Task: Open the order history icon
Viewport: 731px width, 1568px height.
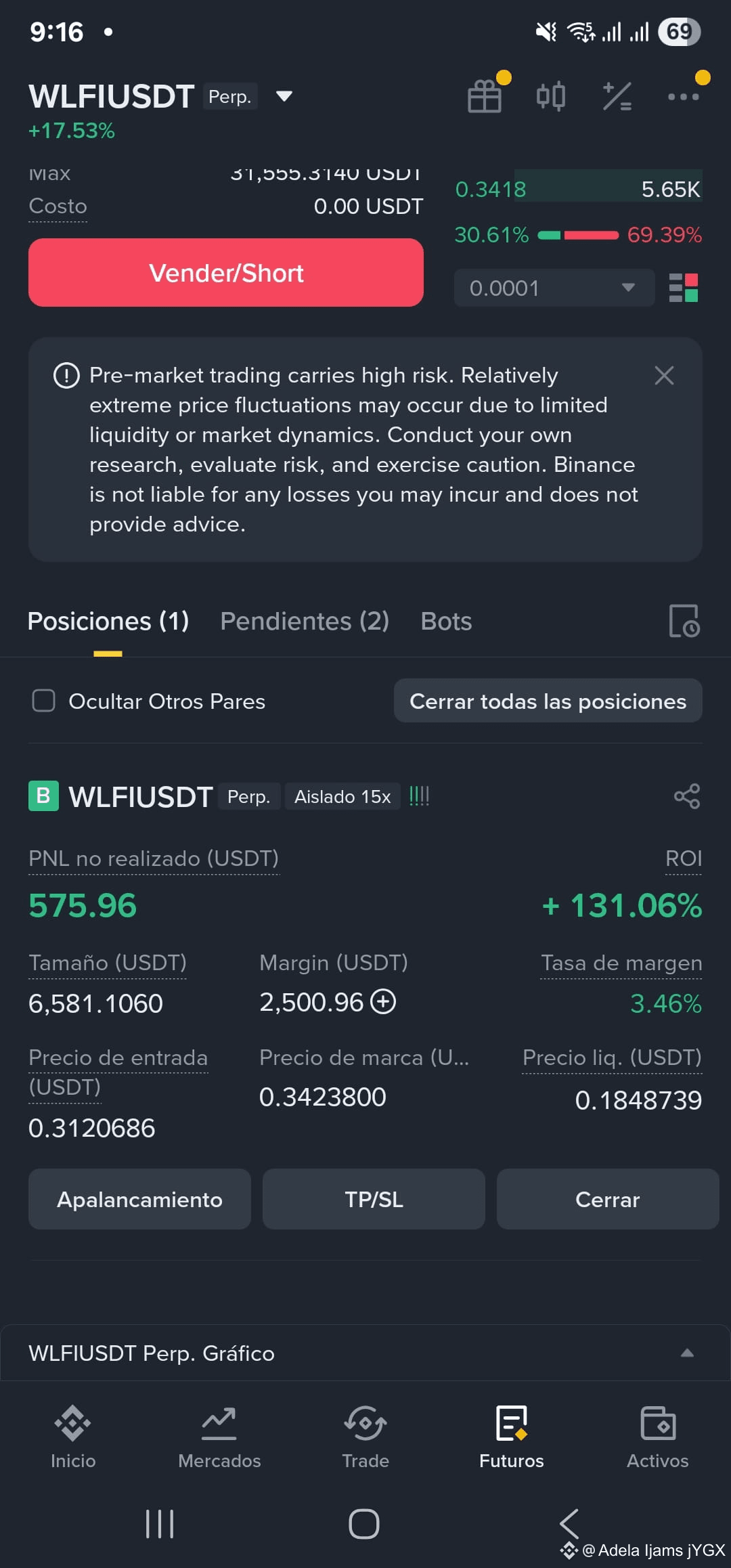Action: 684,621
